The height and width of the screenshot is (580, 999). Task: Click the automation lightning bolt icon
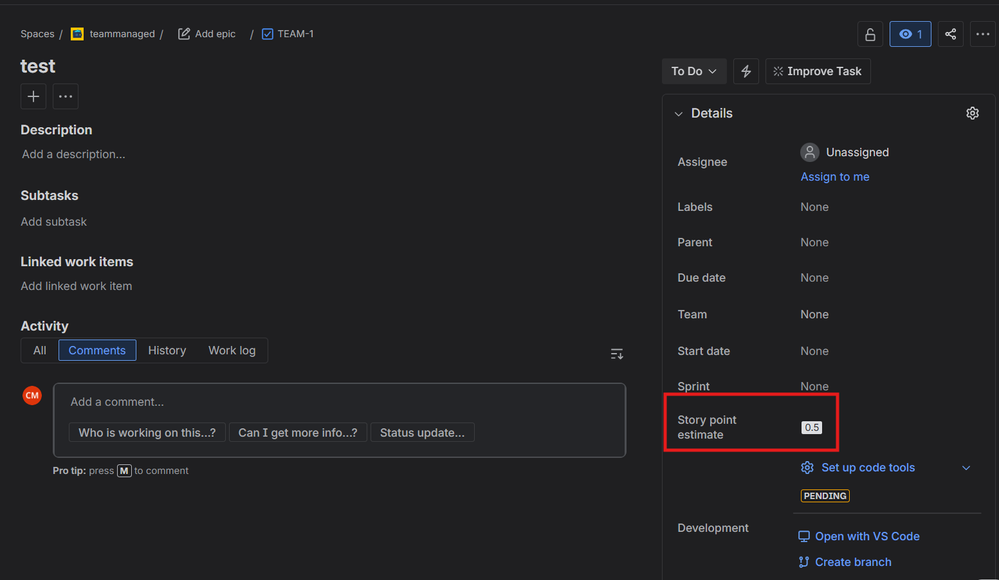[746, 70]
